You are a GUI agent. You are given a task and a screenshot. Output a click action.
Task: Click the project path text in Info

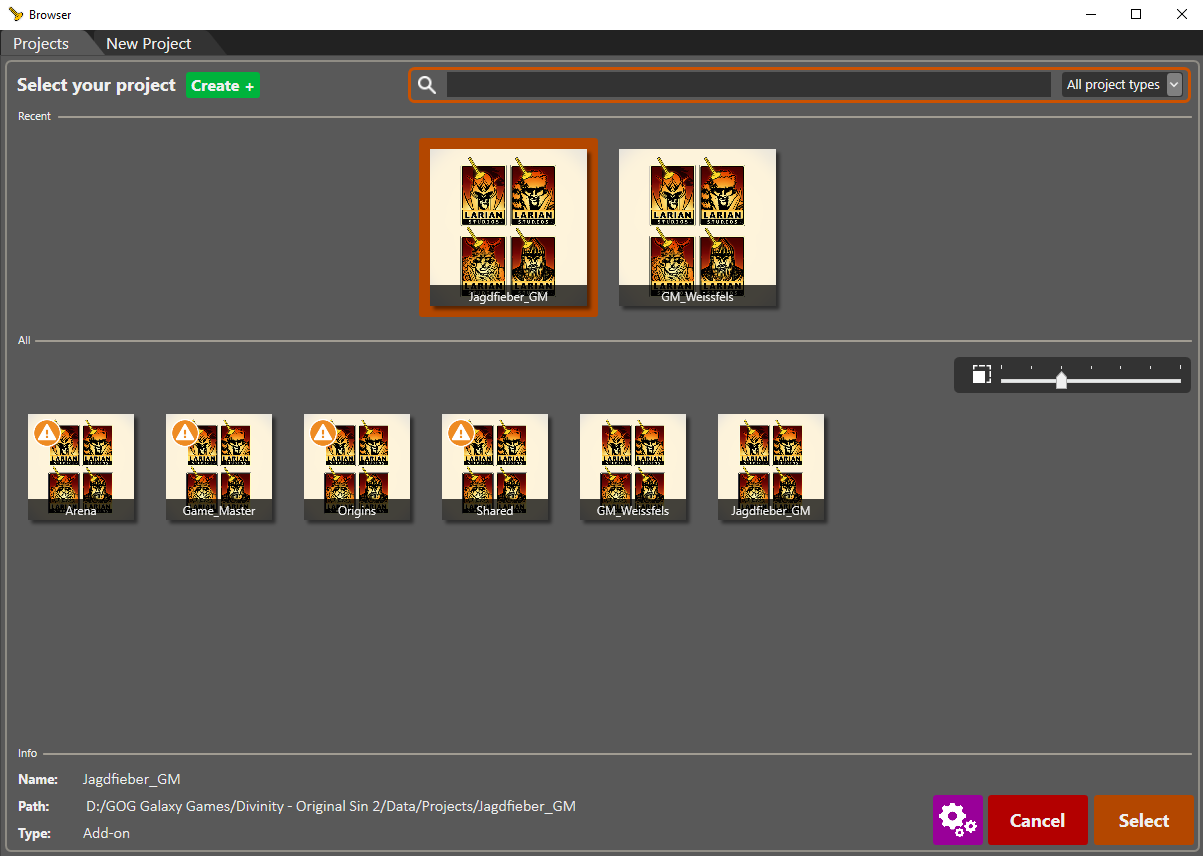331,806
